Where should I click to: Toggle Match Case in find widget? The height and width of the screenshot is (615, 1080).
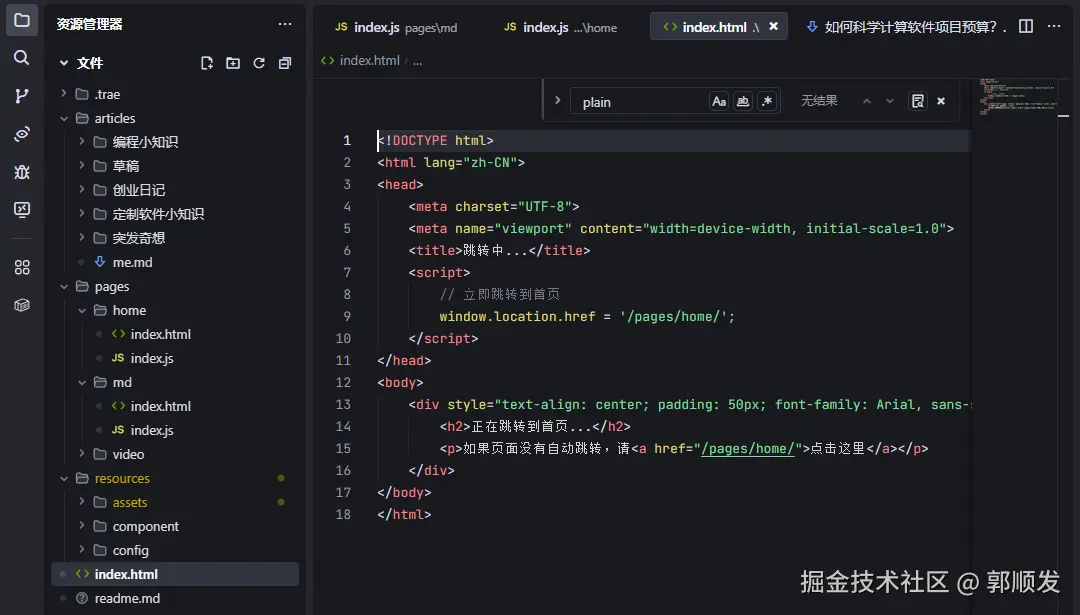coord(718,101)
